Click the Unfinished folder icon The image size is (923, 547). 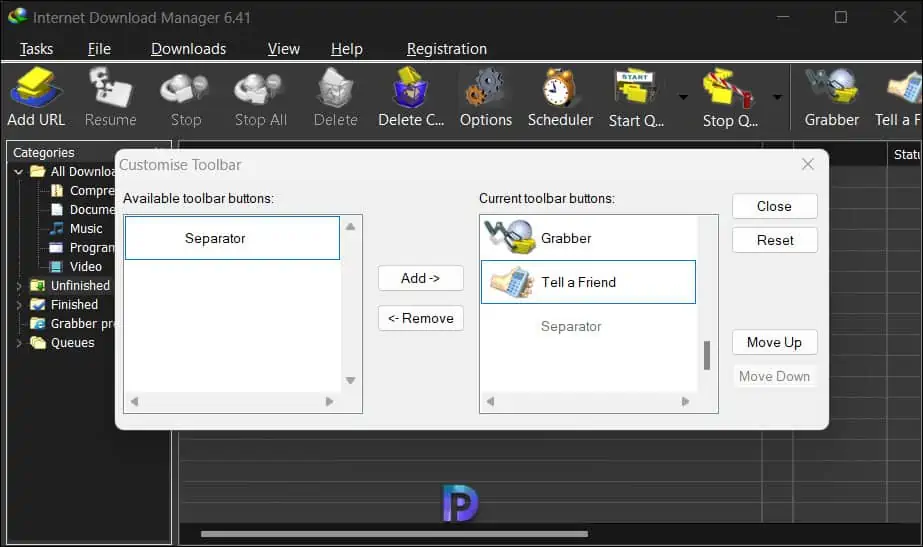(x=38, y=286)
